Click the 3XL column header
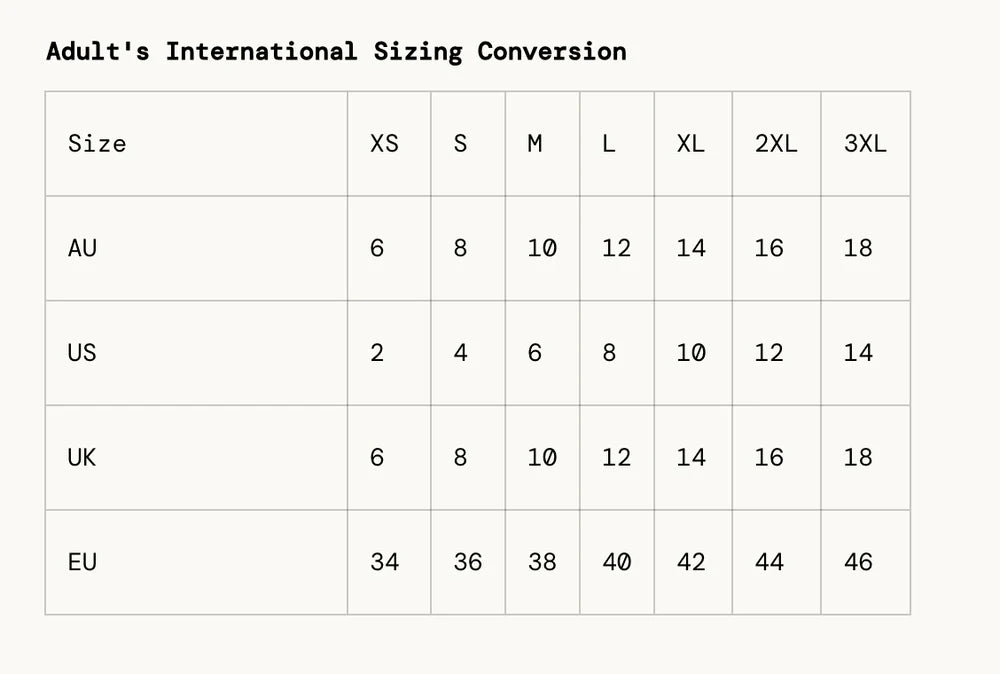This screenshot has width=1000, height=674. (865, 144)
